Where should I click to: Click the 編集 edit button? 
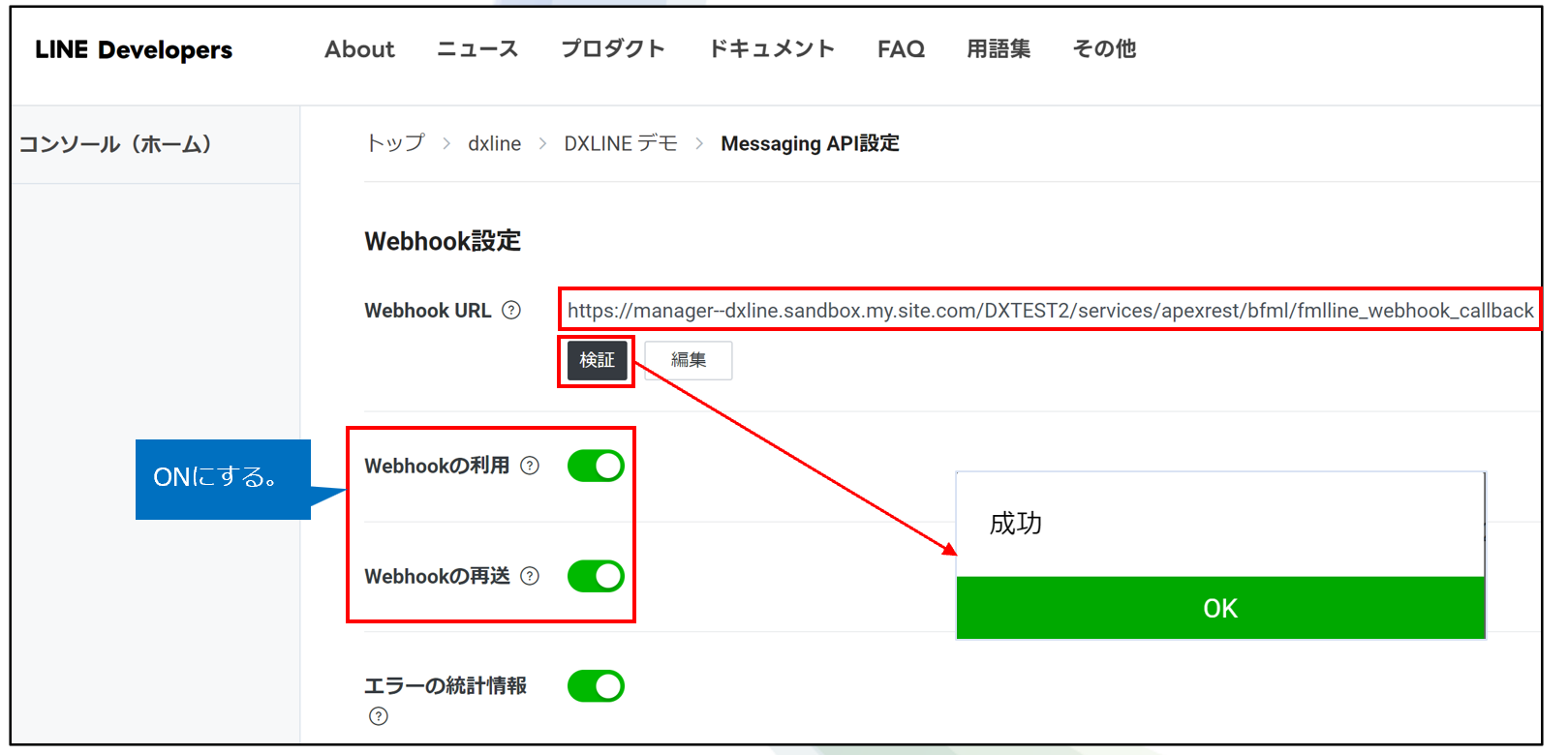click(x=689, y=360)
